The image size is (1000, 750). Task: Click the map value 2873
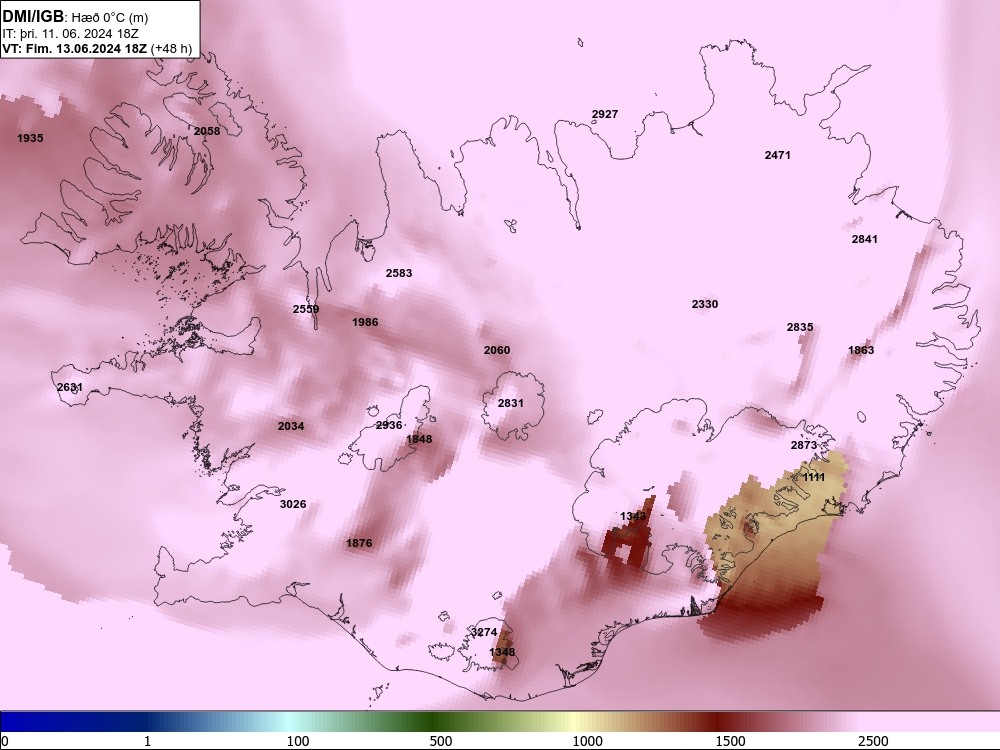point(804,445)
